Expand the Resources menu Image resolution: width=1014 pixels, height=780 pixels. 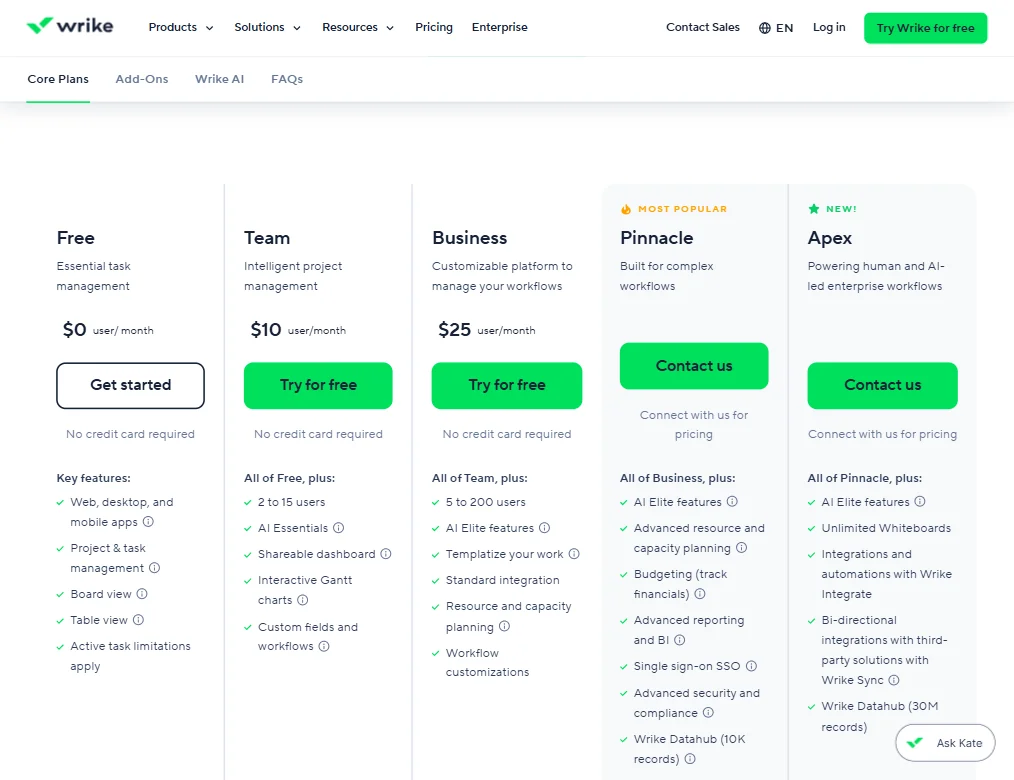(x=358, y=27)
